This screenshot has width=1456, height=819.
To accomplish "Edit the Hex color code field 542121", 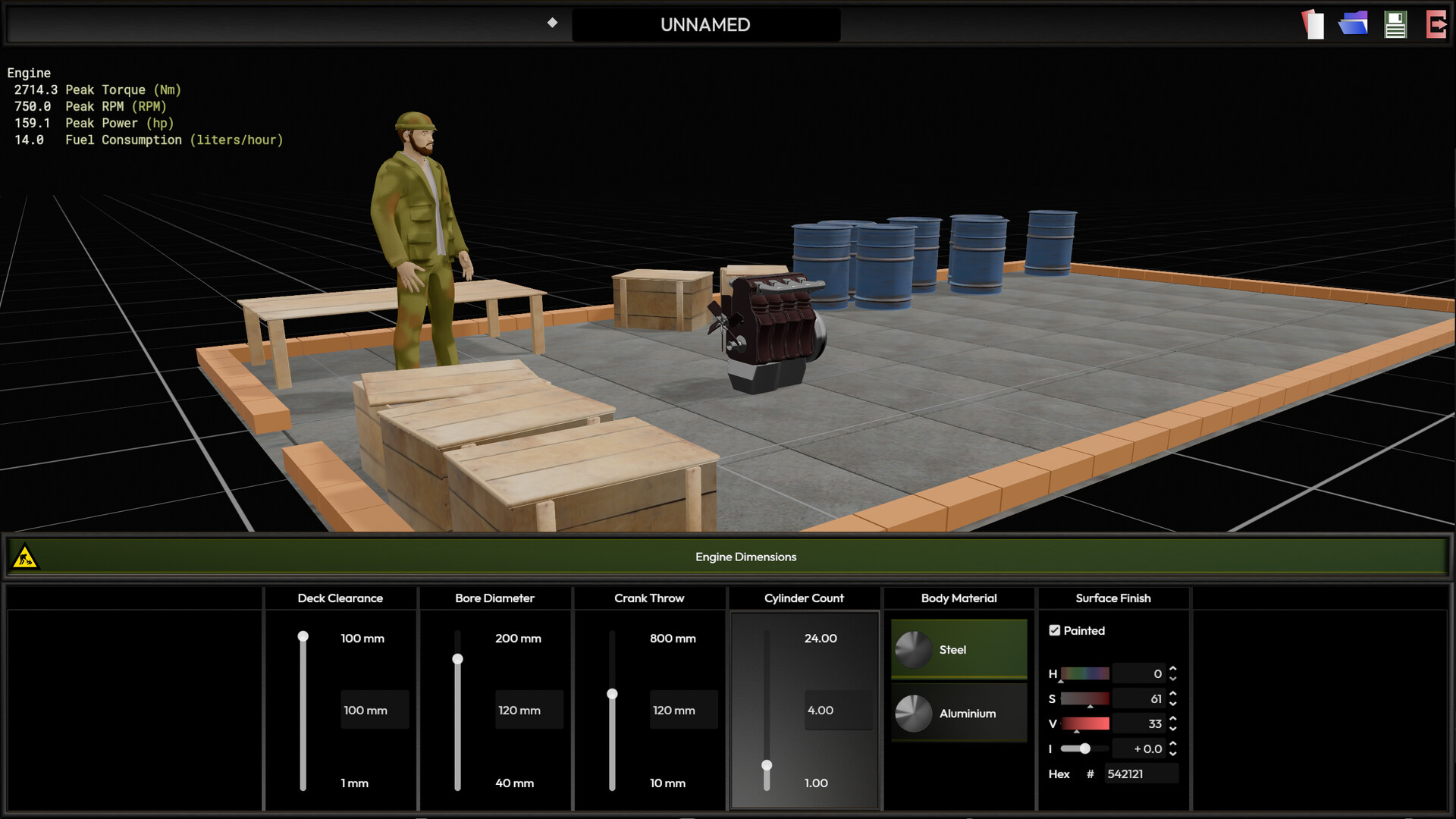I will (1141, 773).
